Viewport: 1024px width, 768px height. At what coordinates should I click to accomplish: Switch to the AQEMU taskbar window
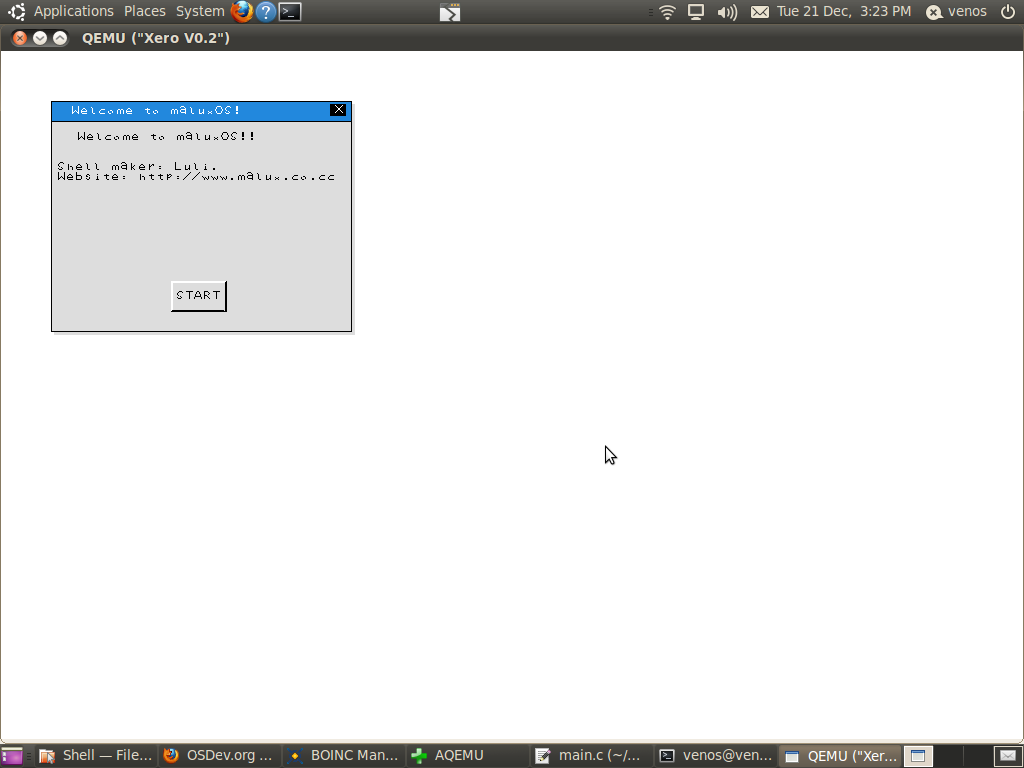pyautogui.click(x=468, y=756)
